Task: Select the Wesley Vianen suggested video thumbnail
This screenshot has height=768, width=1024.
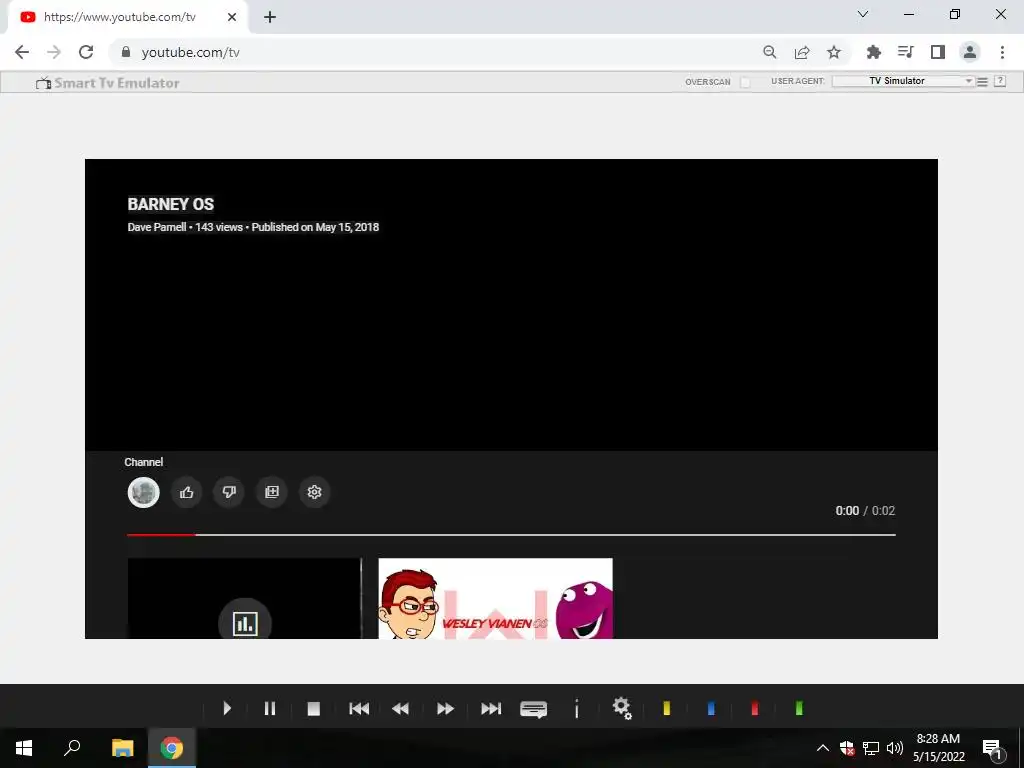Action: pyautogui.click(x=496, y=598)
